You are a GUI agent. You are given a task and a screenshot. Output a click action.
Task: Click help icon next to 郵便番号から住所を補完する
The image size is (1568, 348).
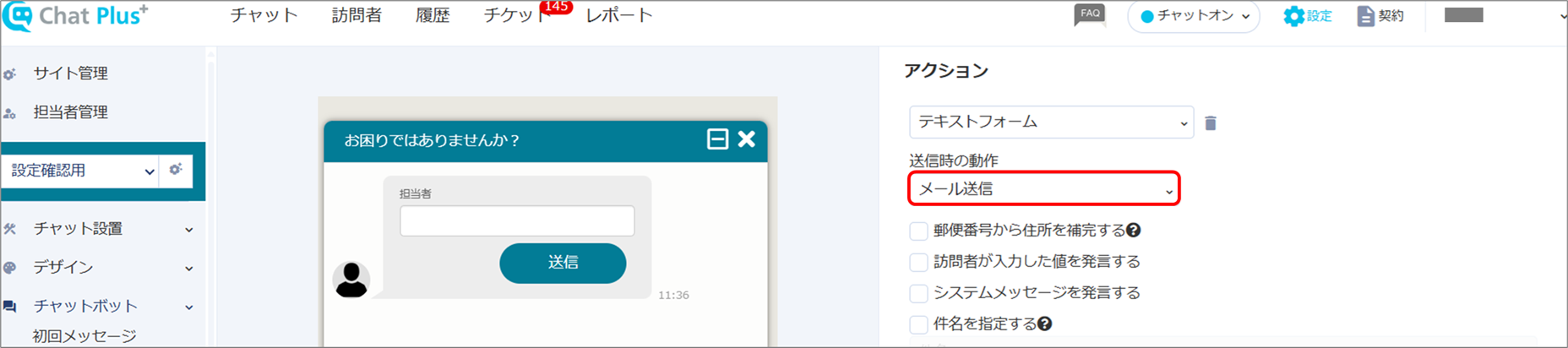tap(1134, 230)
